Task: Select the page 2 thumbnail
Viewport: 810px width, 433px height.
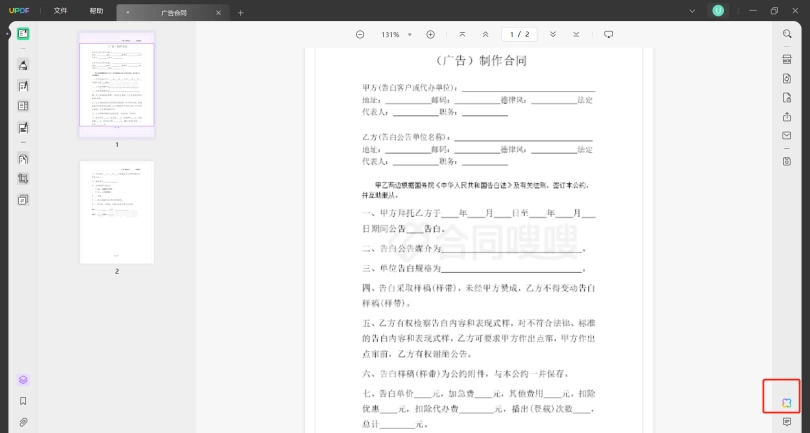Action: click(117, 212)
